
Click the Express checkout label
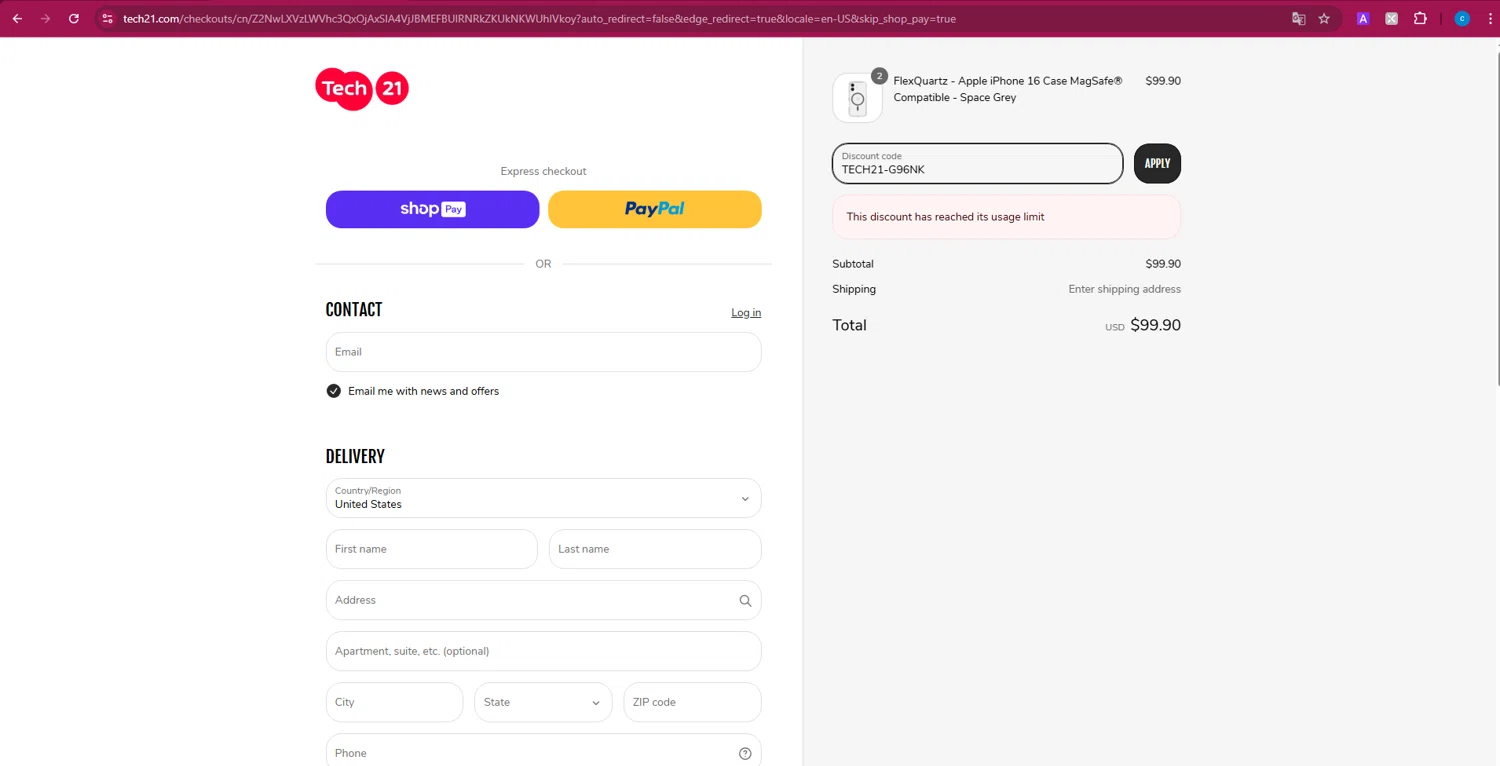point(543,171)
